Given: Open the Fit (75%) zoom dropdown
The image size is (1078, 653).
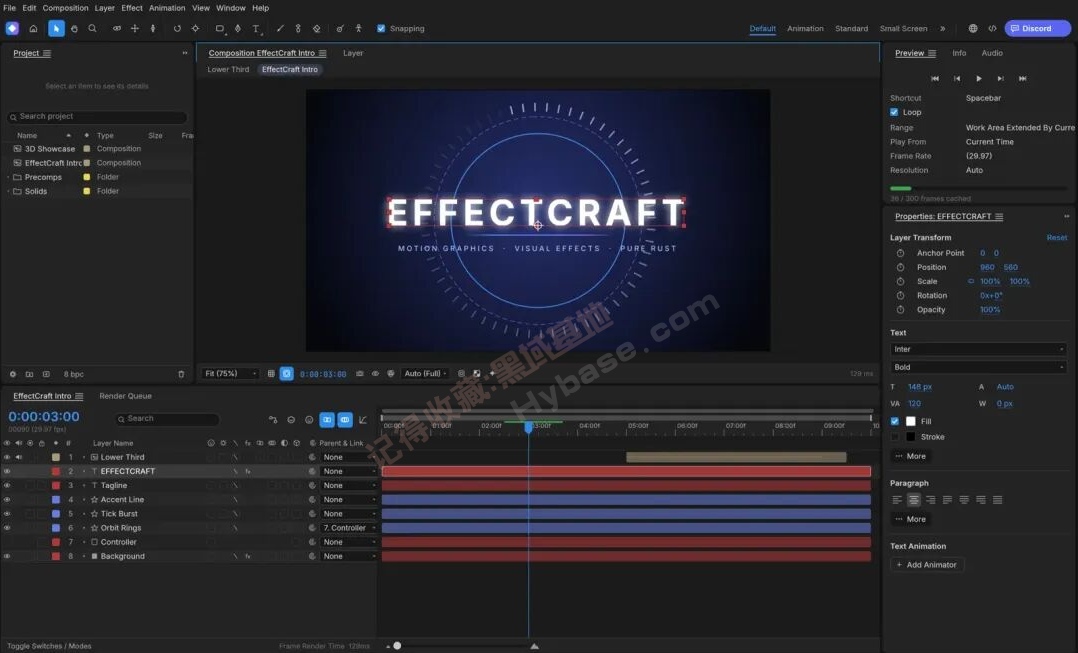Looking at the screenshot, I should 230,374.
